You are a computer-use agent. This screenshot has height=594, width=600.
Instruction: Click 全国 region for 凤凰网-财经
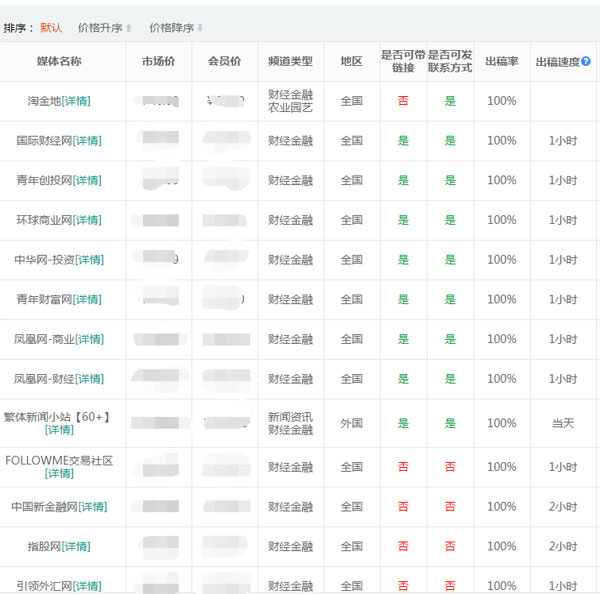point(352,379)
